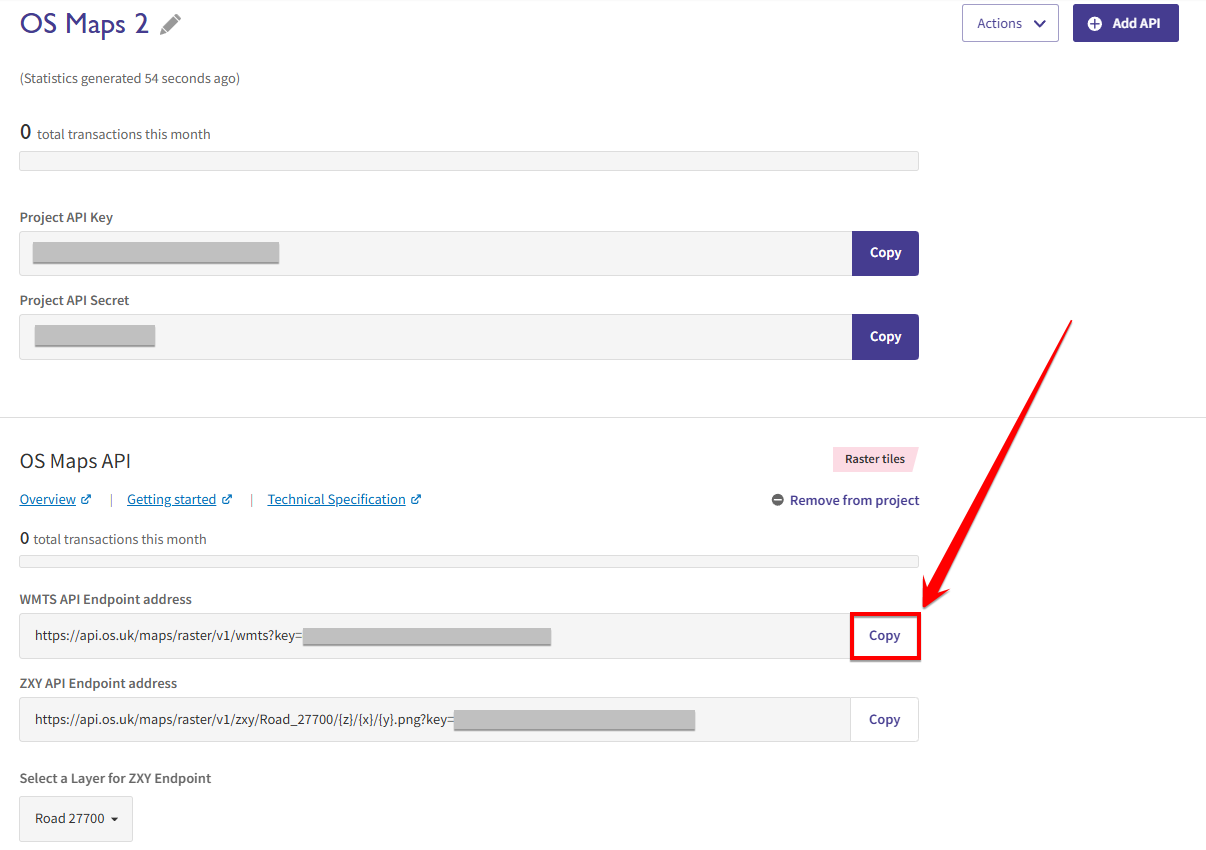Open the Getting started link
This screenshot has width=1206, height=850.
[x=171, y=499]
